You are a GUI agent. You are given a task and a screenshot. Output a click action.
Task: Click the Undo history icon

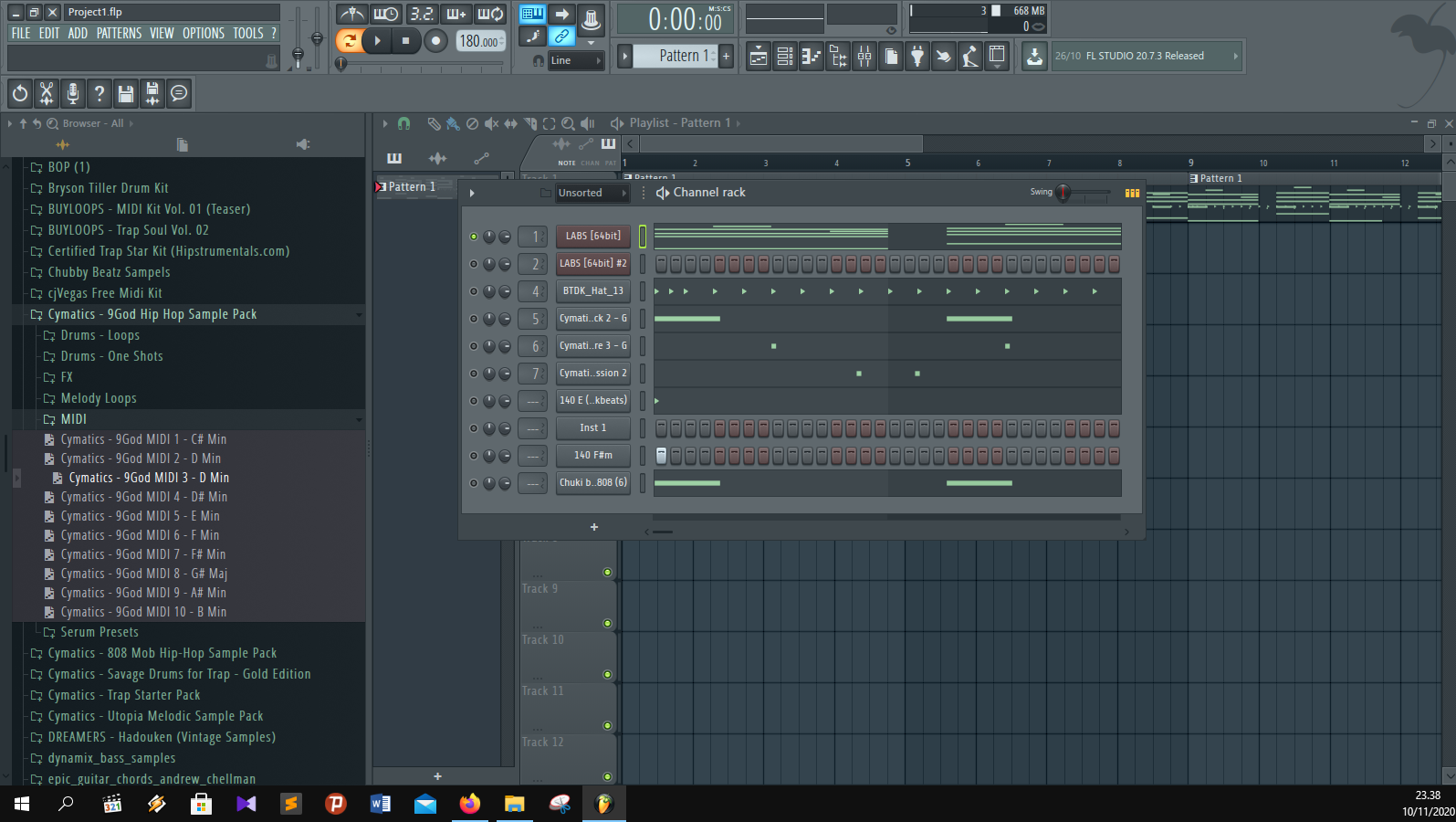20,93
